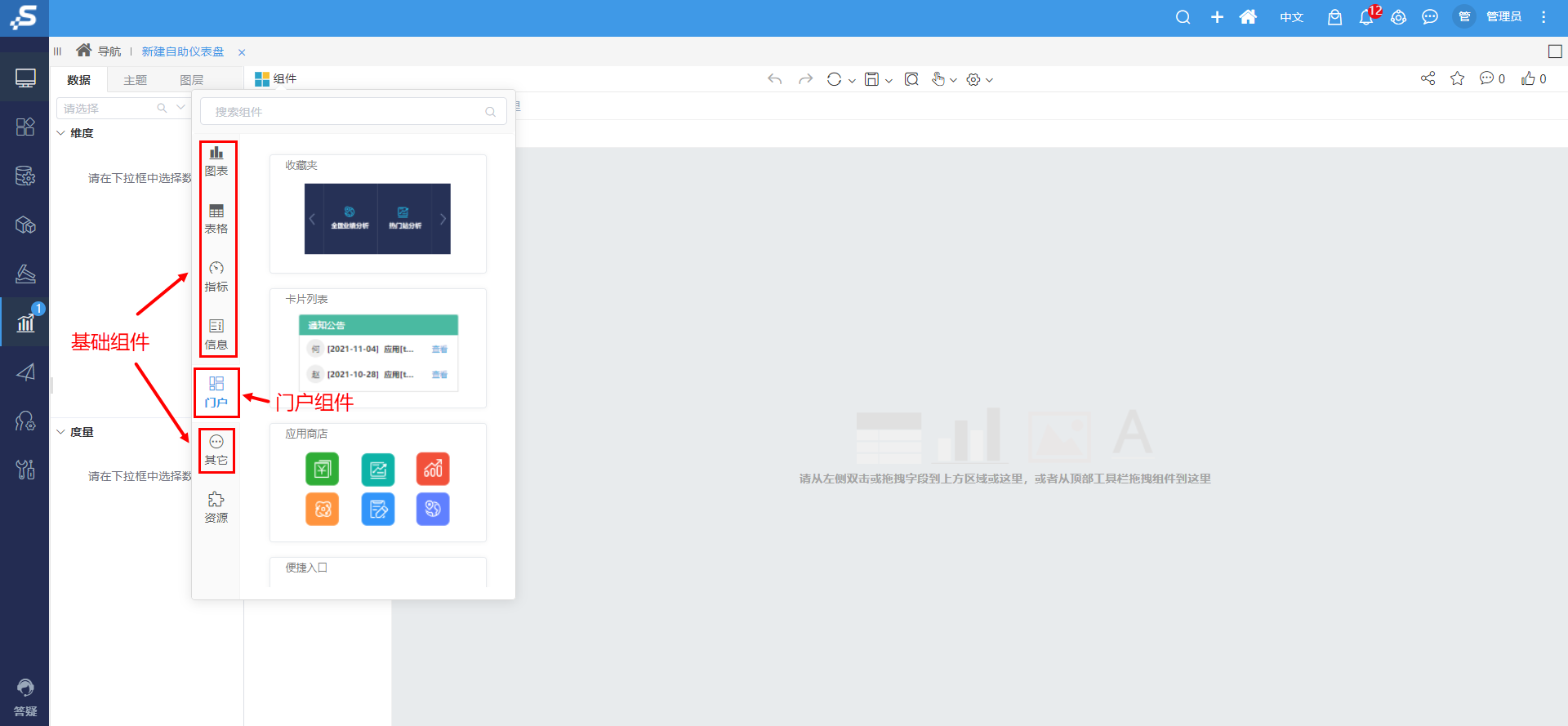Switch to the 数据 tab

click(79, 80)
